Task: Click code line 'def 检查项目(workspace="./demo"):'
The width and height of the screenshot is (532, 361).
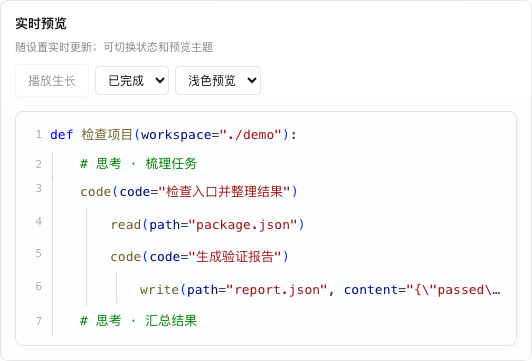Action: tap(173, 135)
